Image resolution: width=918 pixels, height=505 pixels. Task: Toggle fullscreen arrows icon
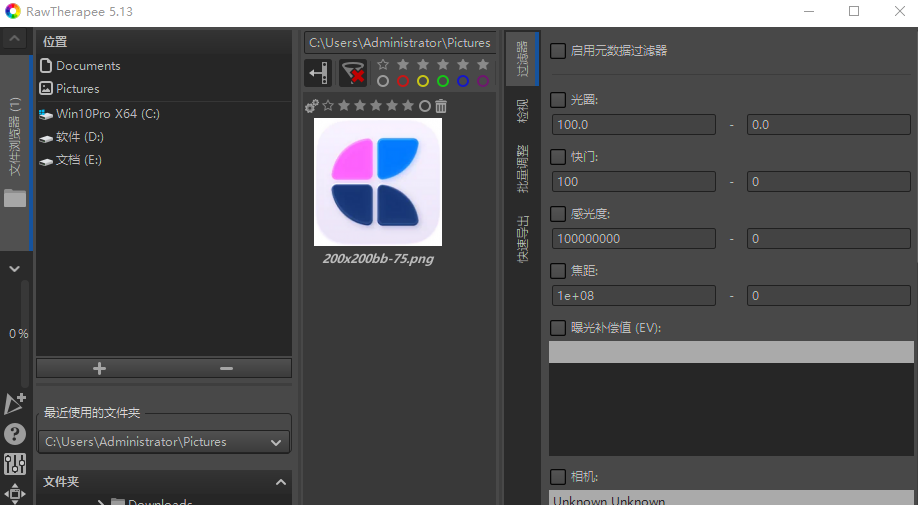tap(15, 494)
